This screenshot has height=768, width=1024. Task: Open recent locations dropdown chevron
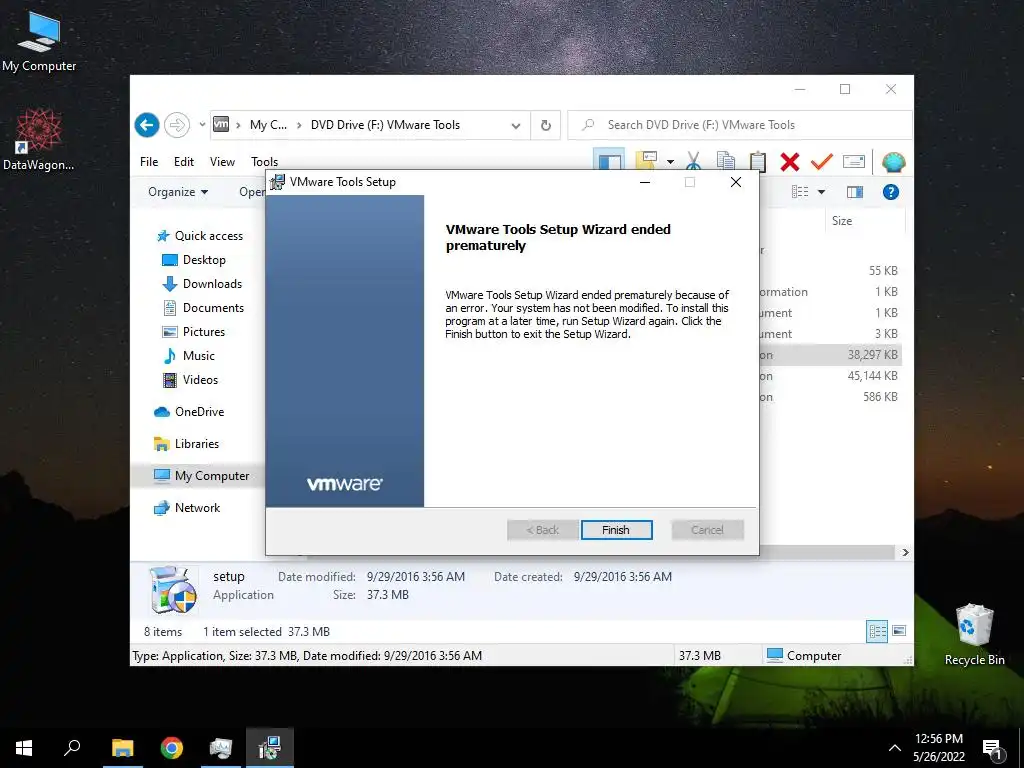click(202, 125)
